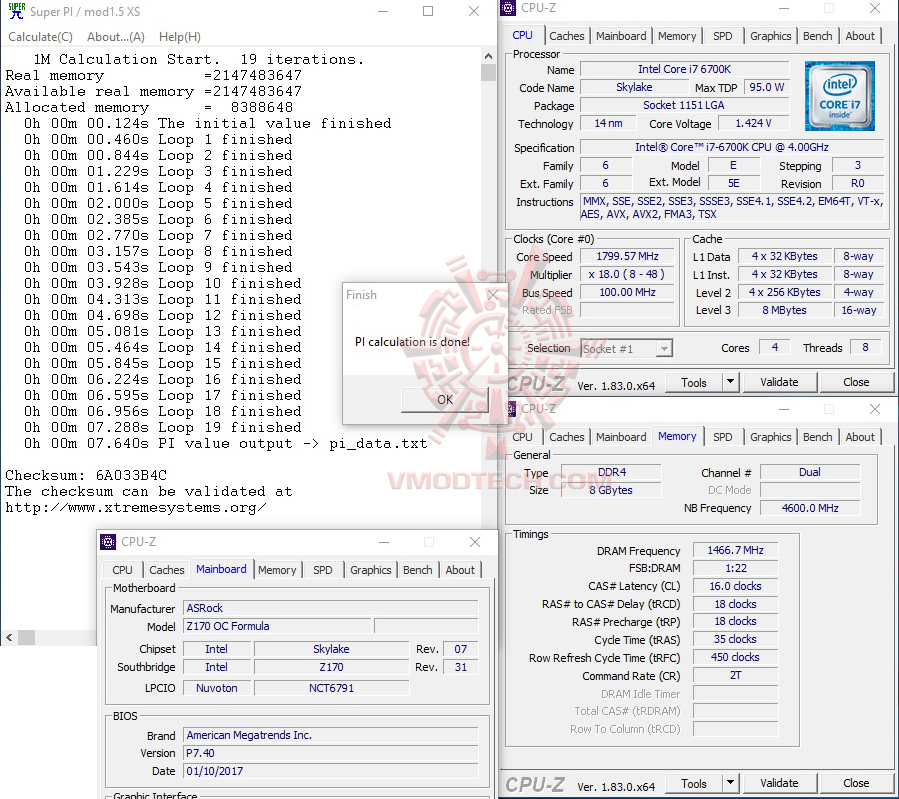The height and width of the screenshot is (799, 899).
Task: Select Memory tab in Memory CPU-Z window
Action: point(677,436)
